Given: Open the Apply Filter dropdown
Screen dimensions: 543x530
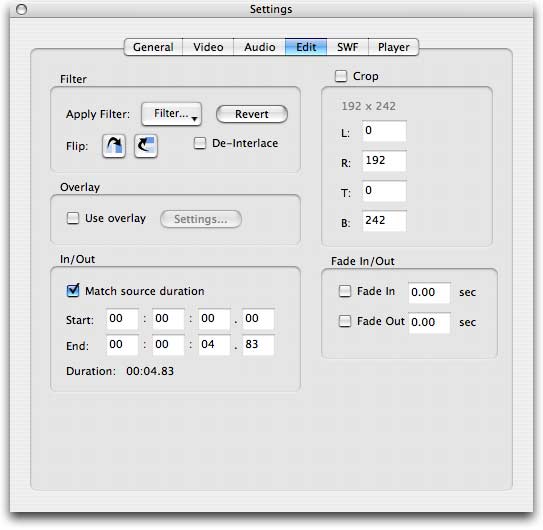Looking at the screenshot, I should [171, 114].
